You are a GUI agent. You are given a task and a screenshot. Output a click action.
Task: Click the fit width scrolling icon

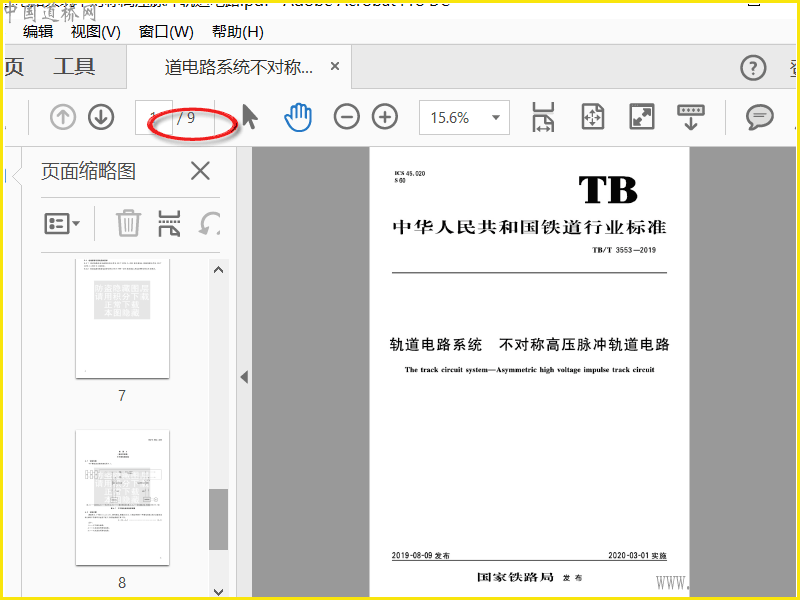(543, 117)
